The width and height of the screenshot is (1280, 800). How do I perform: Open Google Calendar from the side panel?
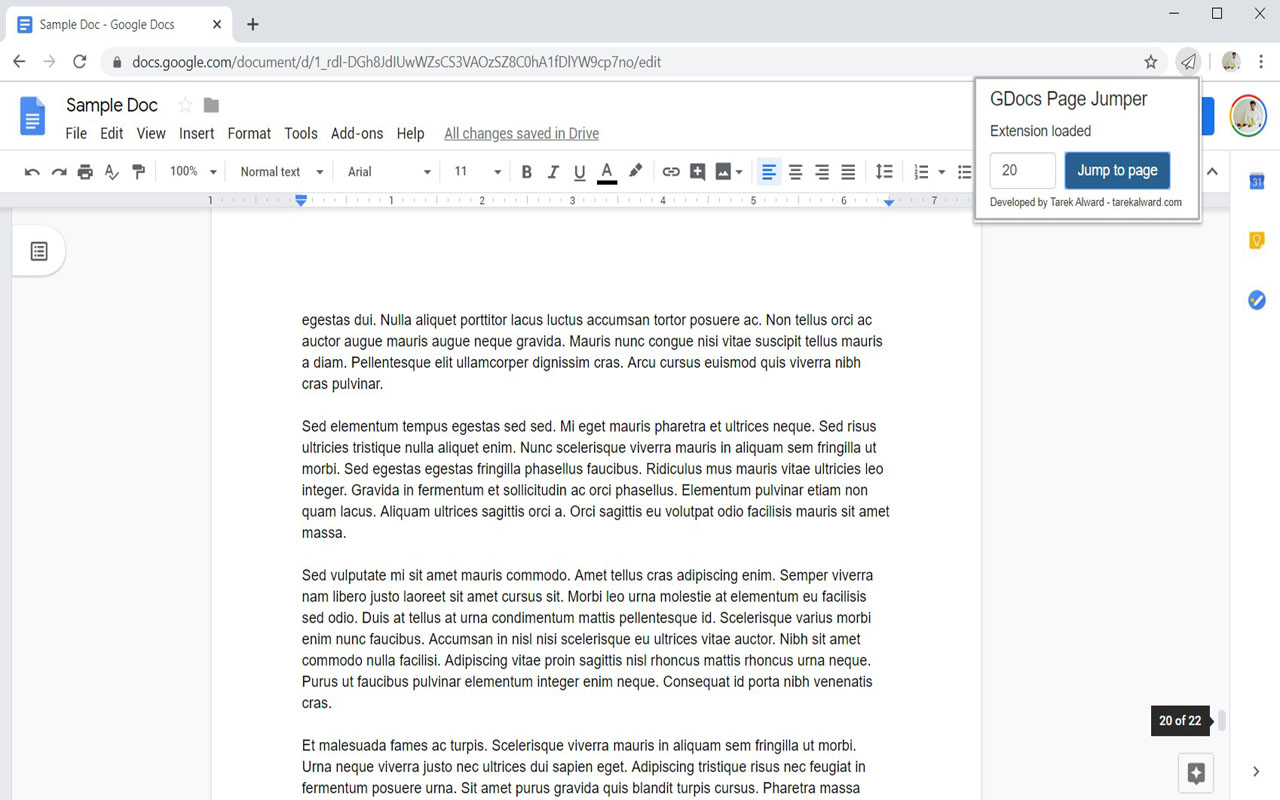point(1257,181)
